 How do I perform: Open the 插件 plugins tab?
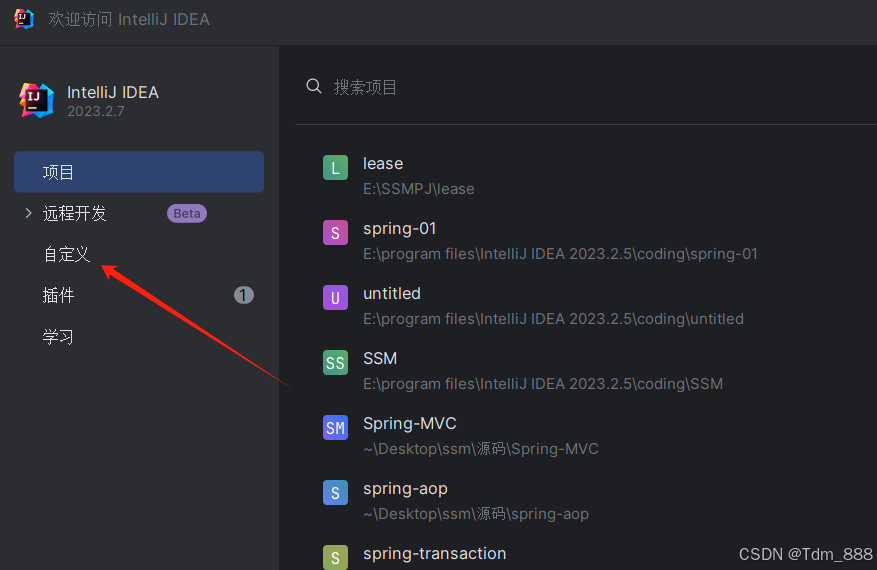58,295
